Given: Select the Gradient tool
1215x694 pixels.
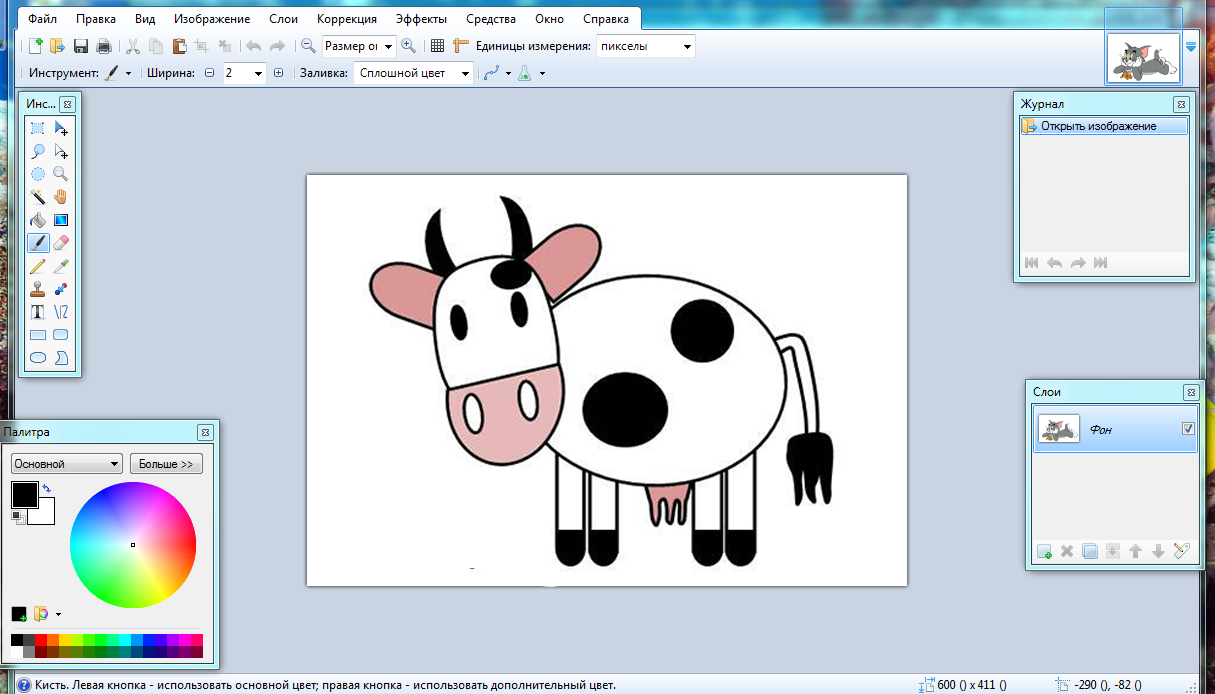Looking at the screenshot, I should tap(61, 220).
